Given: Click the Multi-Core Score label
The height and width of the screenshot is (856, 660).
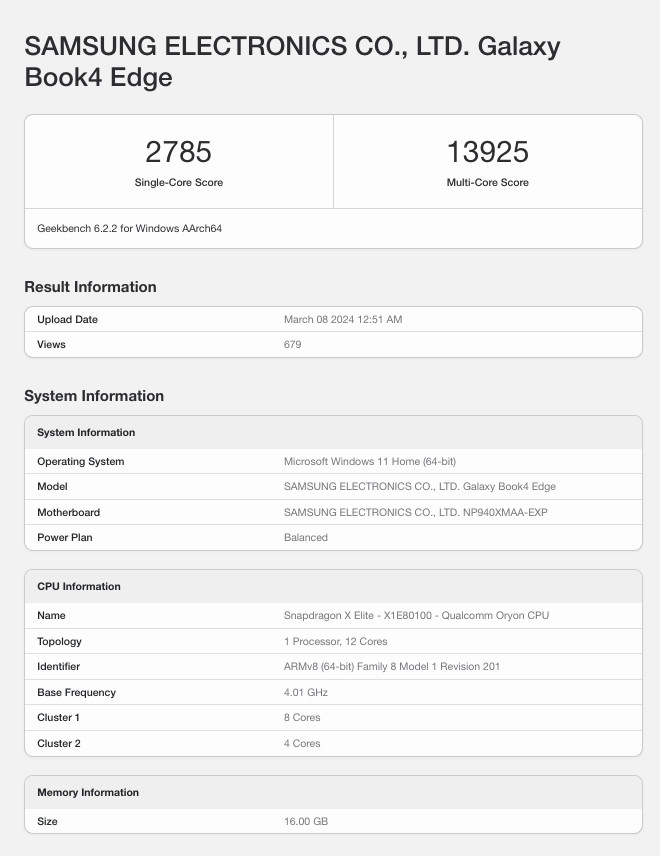Looking at the screenshot, I should point(487,182).
